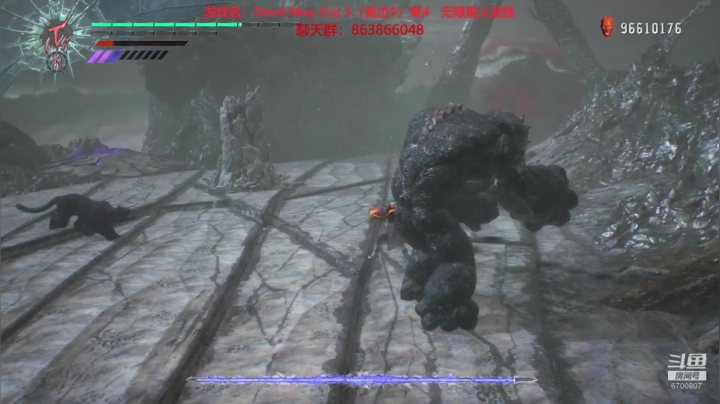Click the room number 6700807
Screen dimensions: 720x404
coord(686,386)
